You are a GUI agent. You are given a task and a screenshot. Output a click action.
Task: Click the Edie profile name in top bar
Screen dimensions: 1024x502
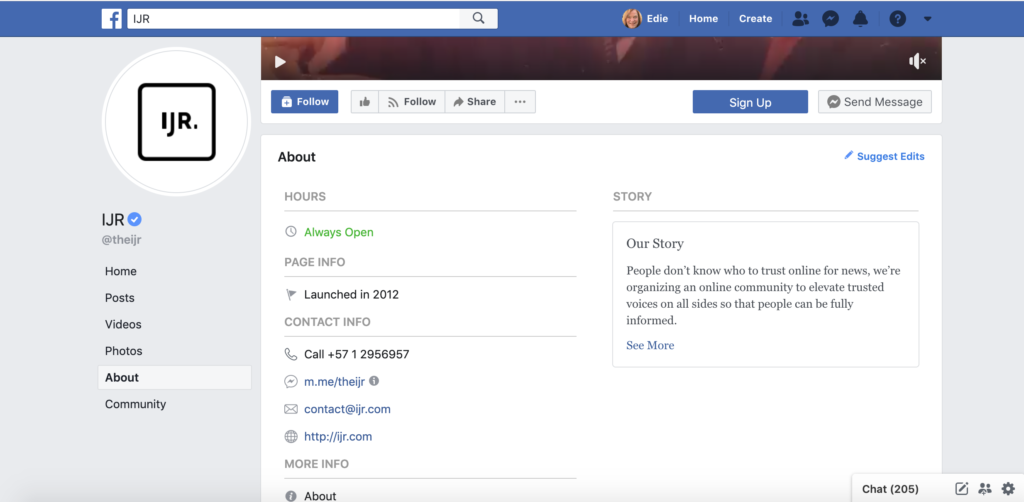657,19
